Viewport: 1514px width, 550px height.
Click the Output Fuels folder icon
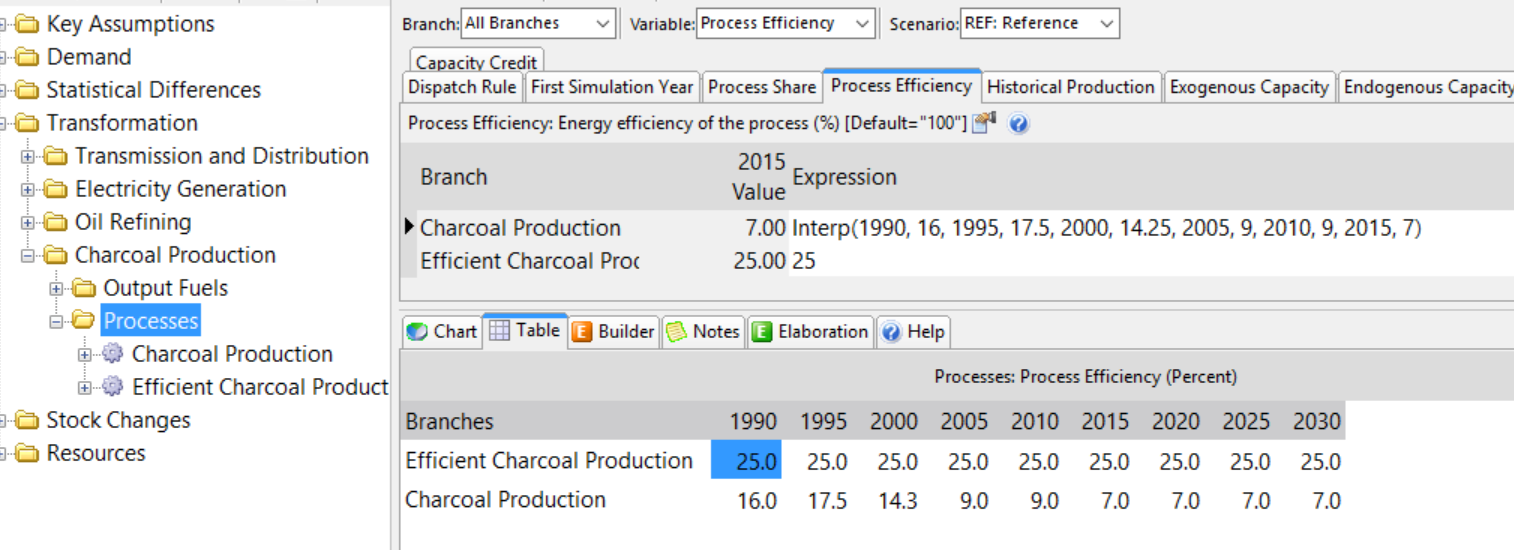[x=85, y=288]
